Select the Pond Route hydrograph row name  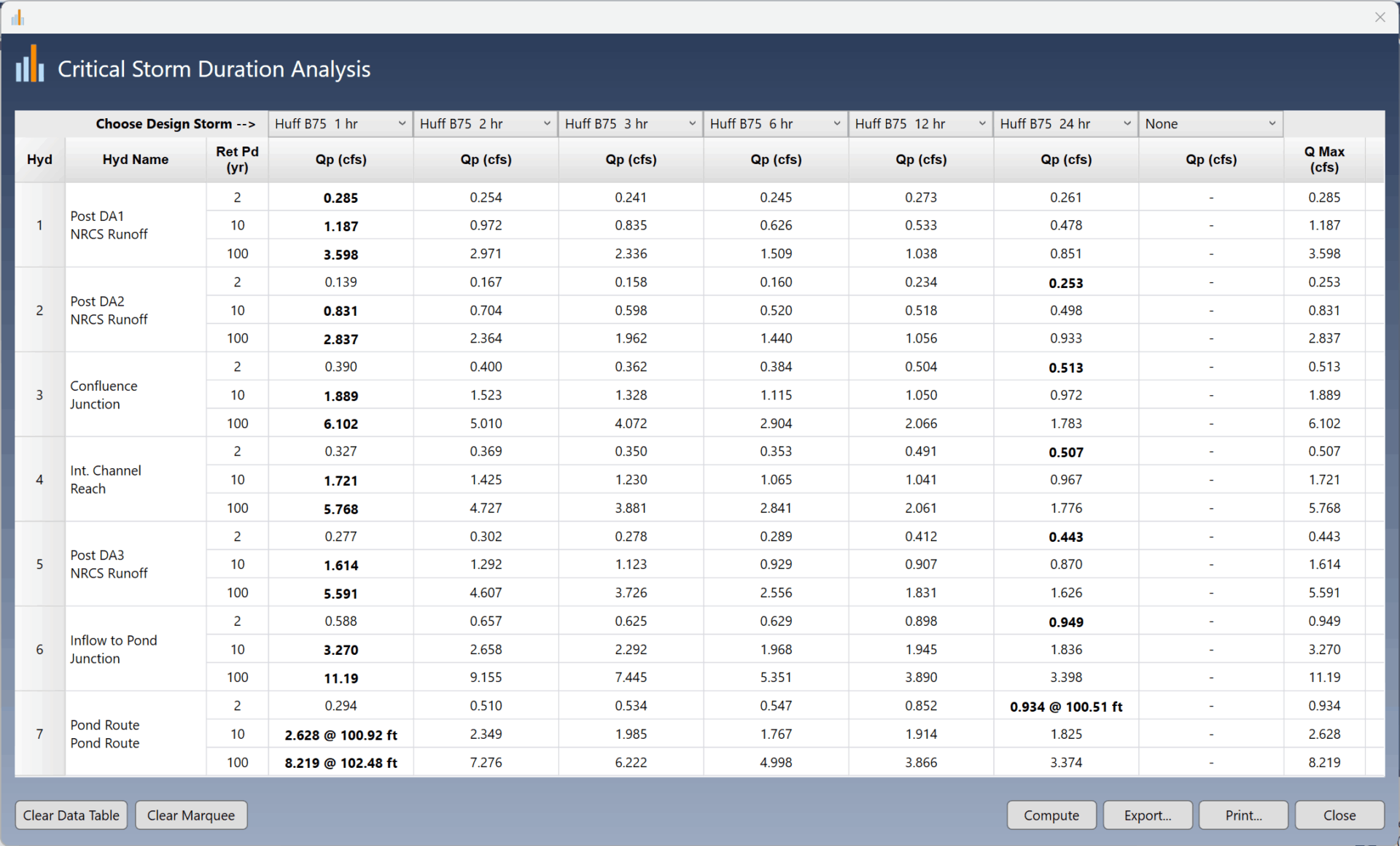point(105,734)
